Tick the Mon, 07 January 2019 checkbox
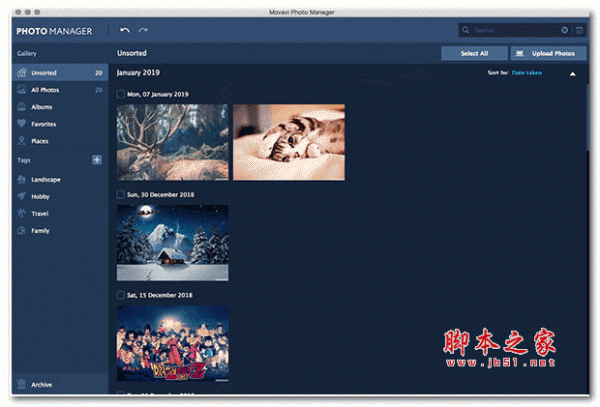600x407 pixels. [x=121, y=94]
